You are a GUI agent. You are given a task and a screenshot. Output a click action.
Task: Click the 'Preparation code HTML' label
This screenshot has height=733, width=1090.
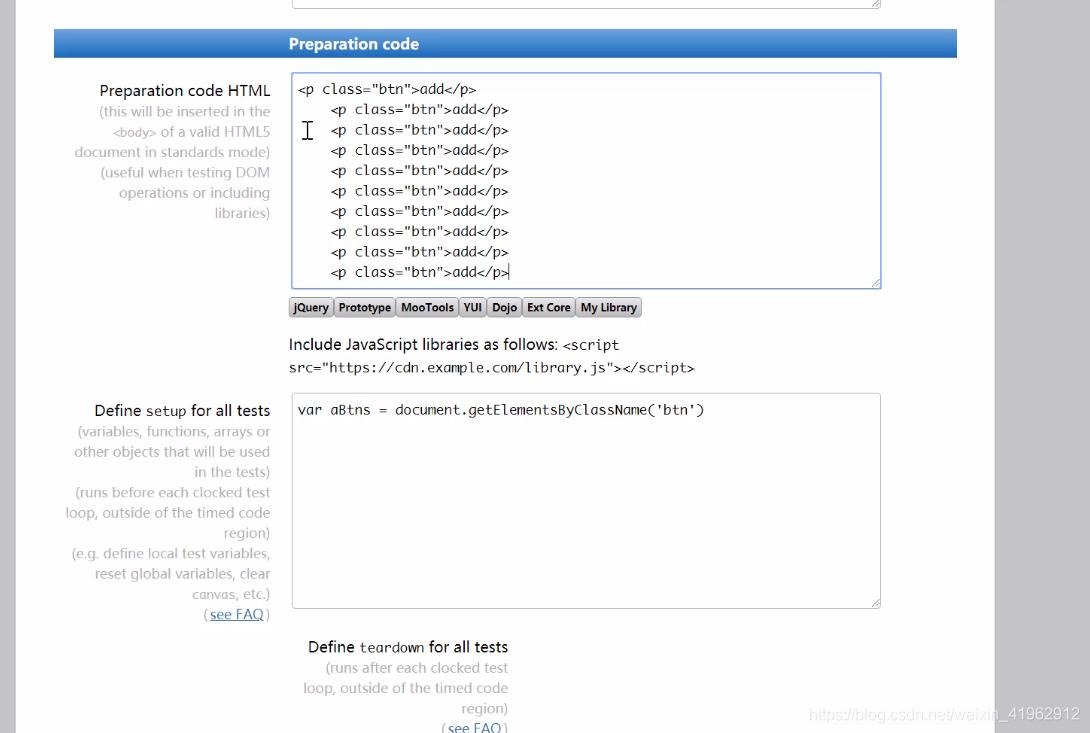point(185,90)
